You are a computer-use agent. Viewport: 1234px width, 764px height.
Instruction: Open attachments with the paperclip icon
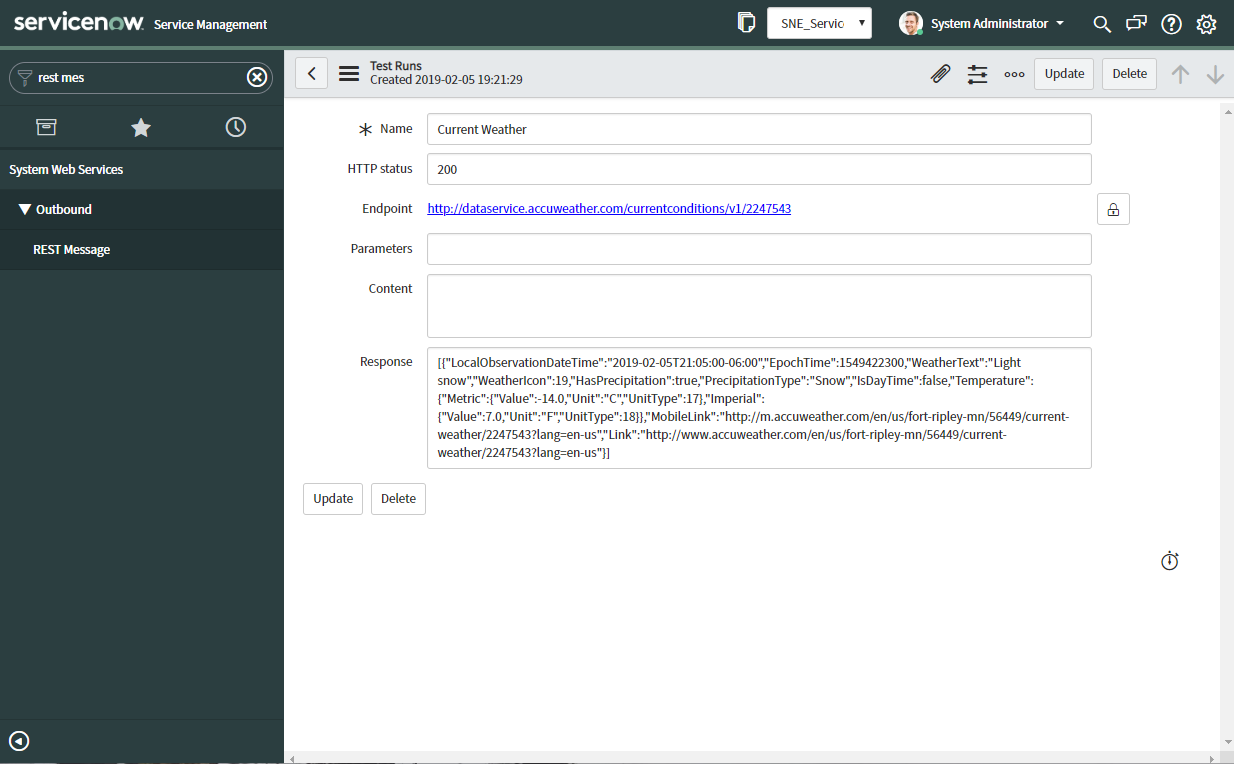940,73
